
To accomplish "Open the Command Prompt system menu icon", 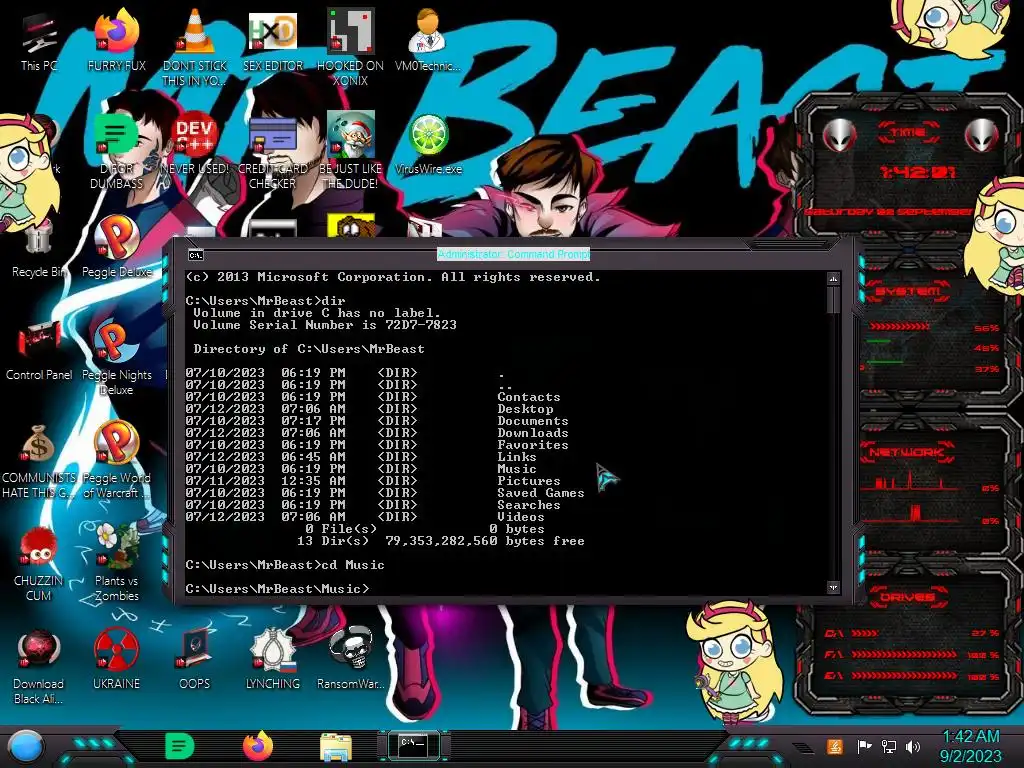I will click(195, 255).
